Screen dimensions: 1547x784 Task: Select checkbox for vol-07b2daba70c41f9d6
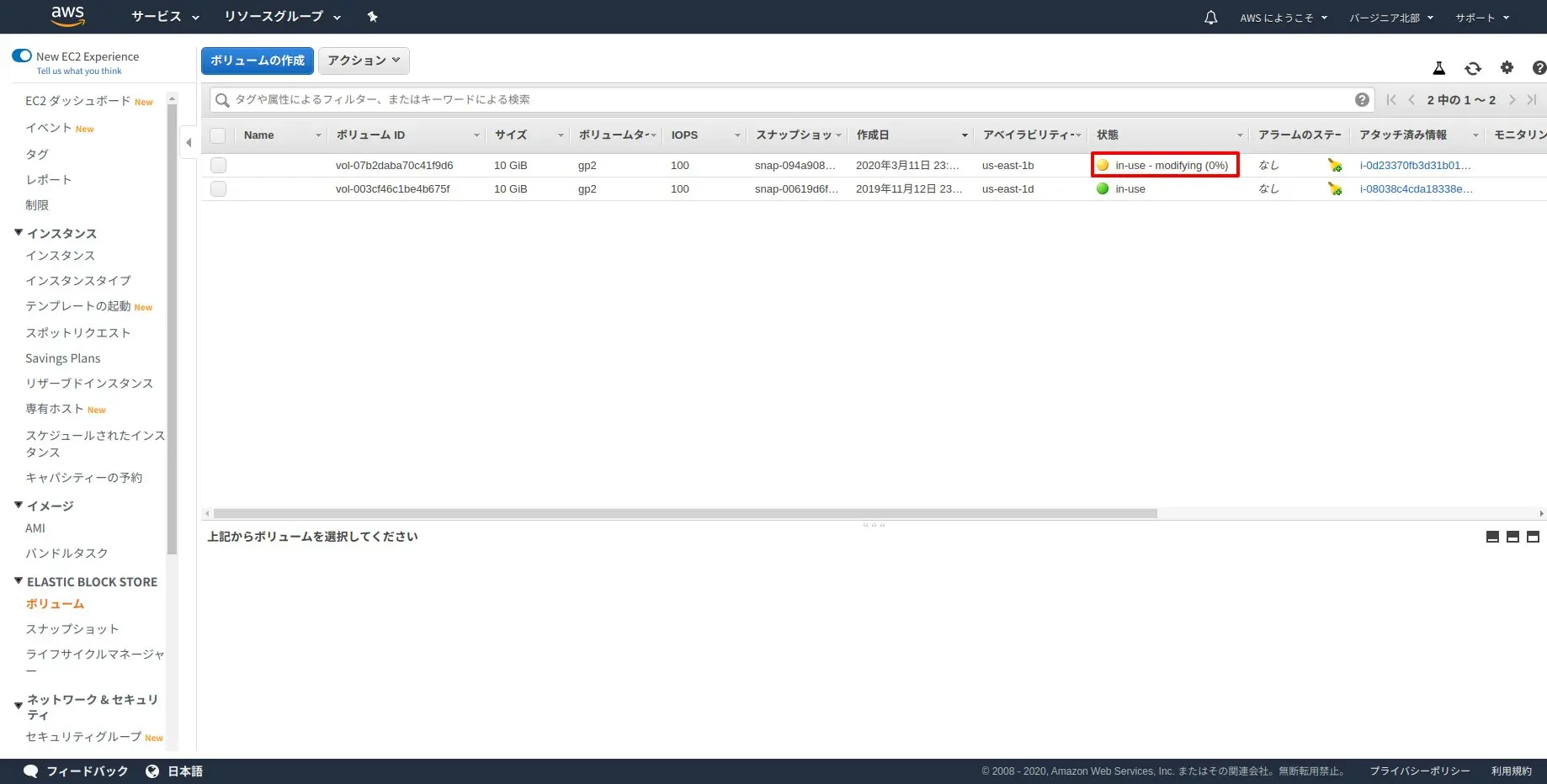coord(218,166)
